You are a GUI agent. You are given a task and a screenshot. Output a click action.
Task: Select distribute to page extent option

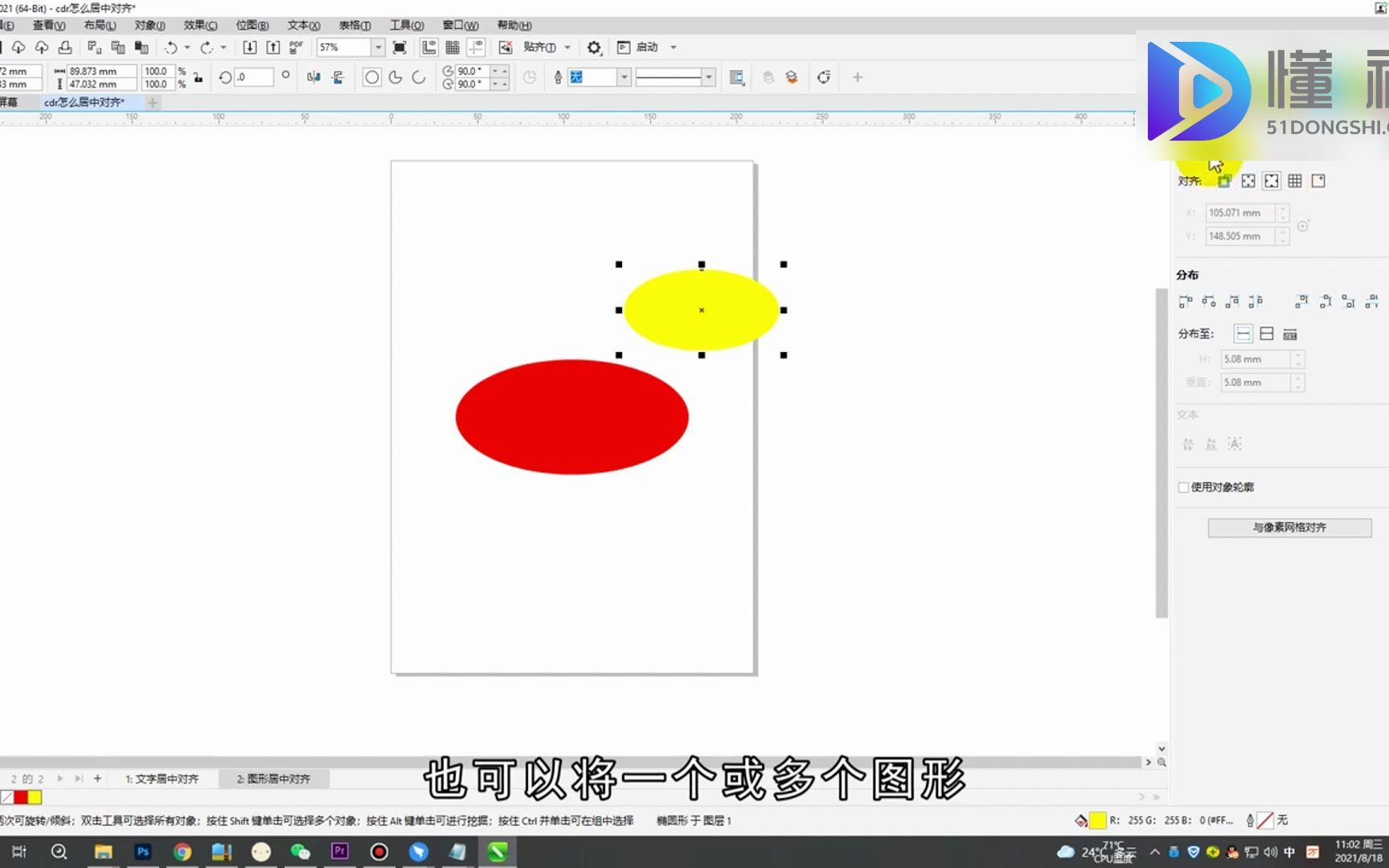pyautogui.click(x=1267, y=334)
